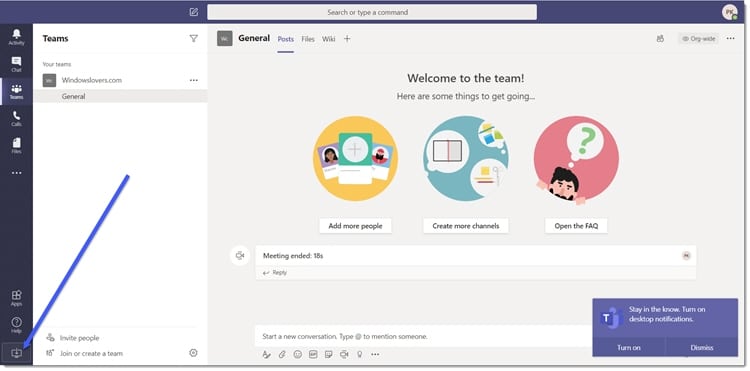Switch to the Wiki tab
This screenshot has height=371, width=750.
pyautogui.click(x=329, y=39)
